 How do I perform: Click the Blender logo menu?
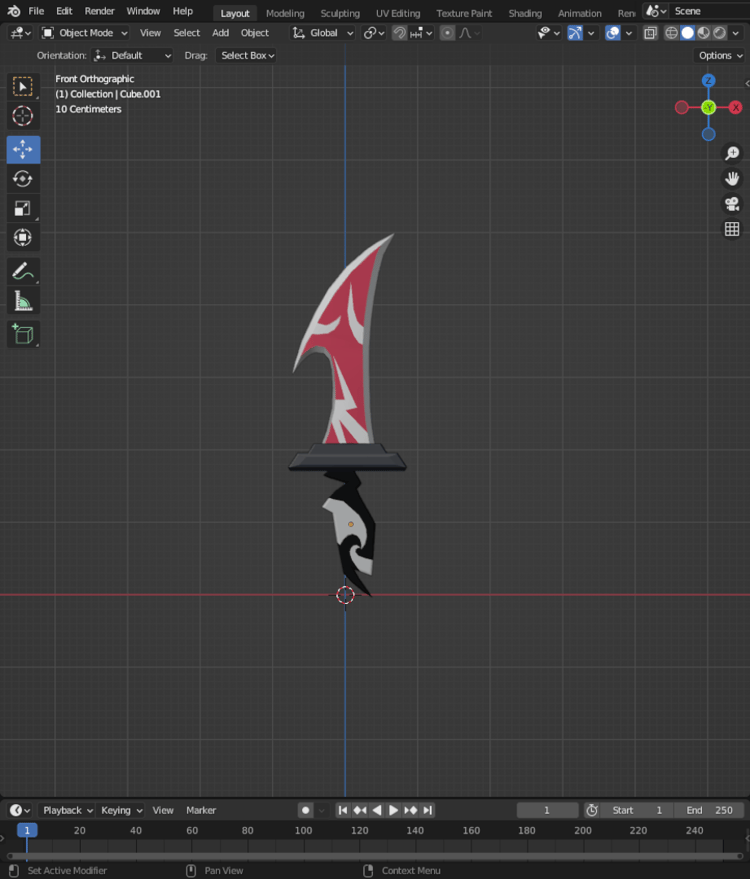point(13,11)
